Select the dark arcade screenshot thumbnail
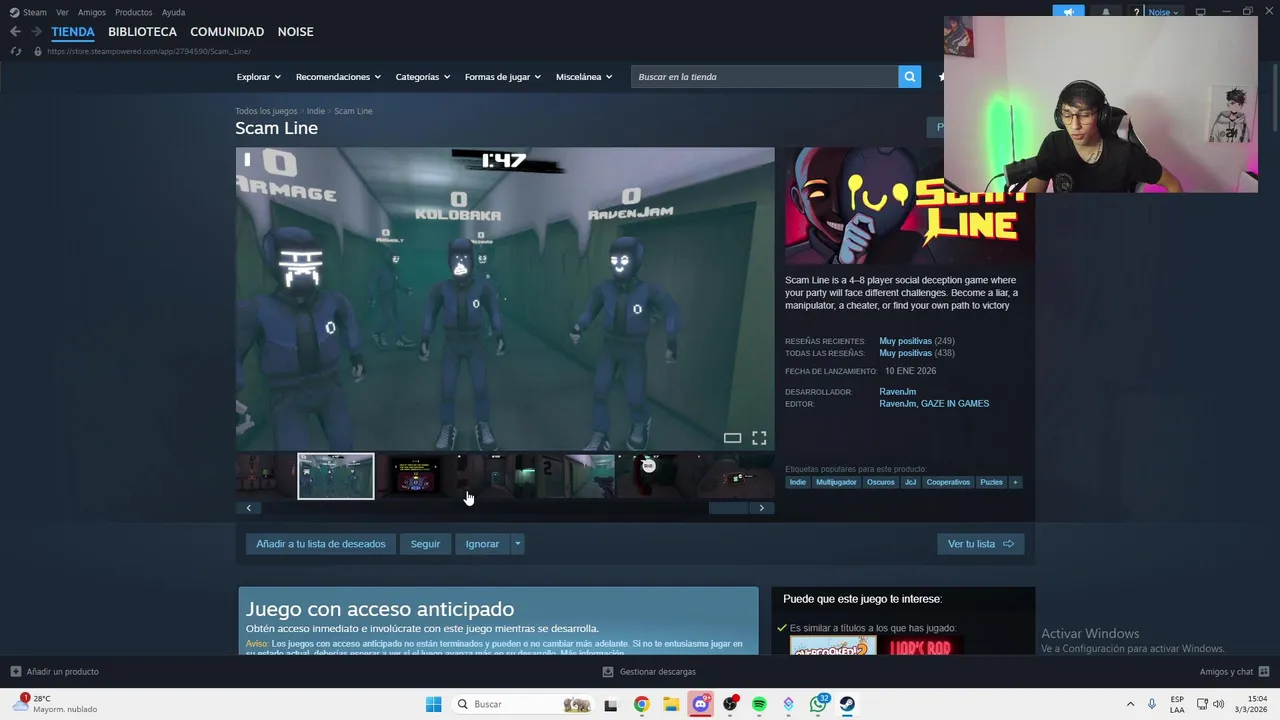Image resolution: width=1280 pixels, height=720 pixels. [x=416, y=476]
